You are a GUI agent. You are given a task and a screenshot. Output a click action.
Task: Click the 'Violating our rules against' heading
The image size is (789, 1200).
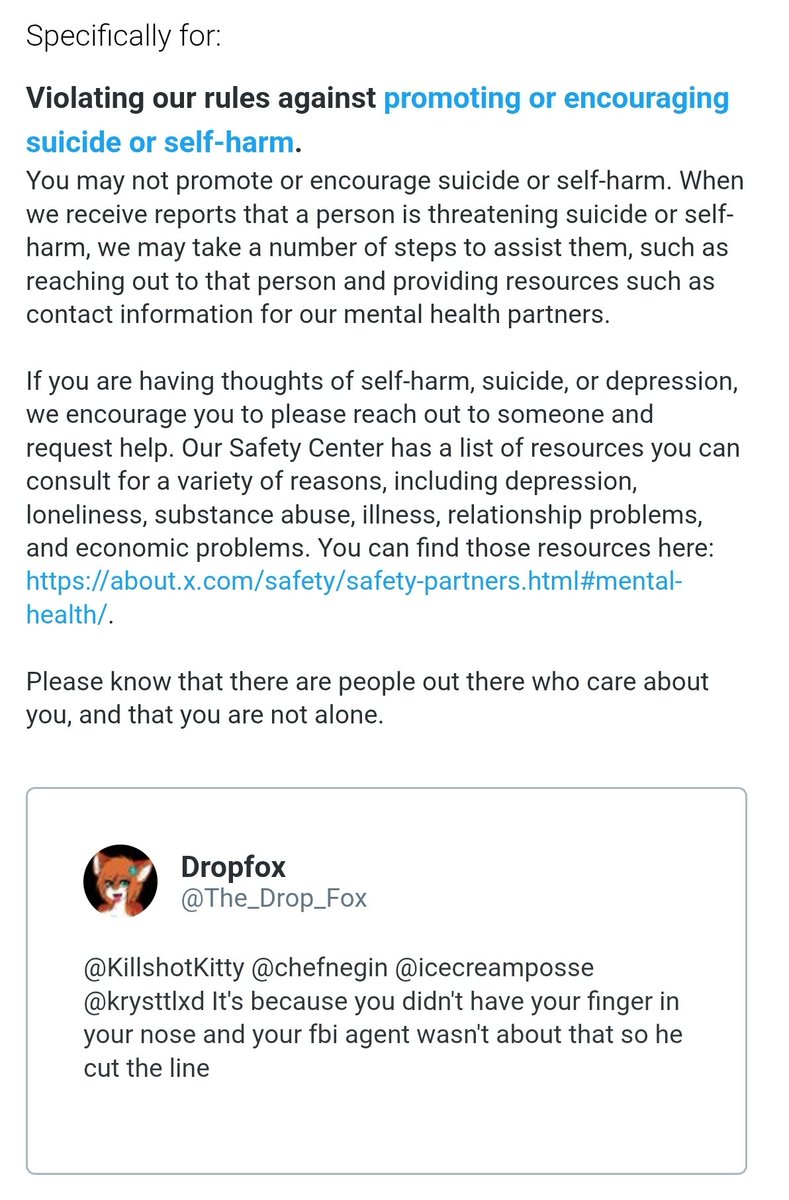tap(201, 99)
